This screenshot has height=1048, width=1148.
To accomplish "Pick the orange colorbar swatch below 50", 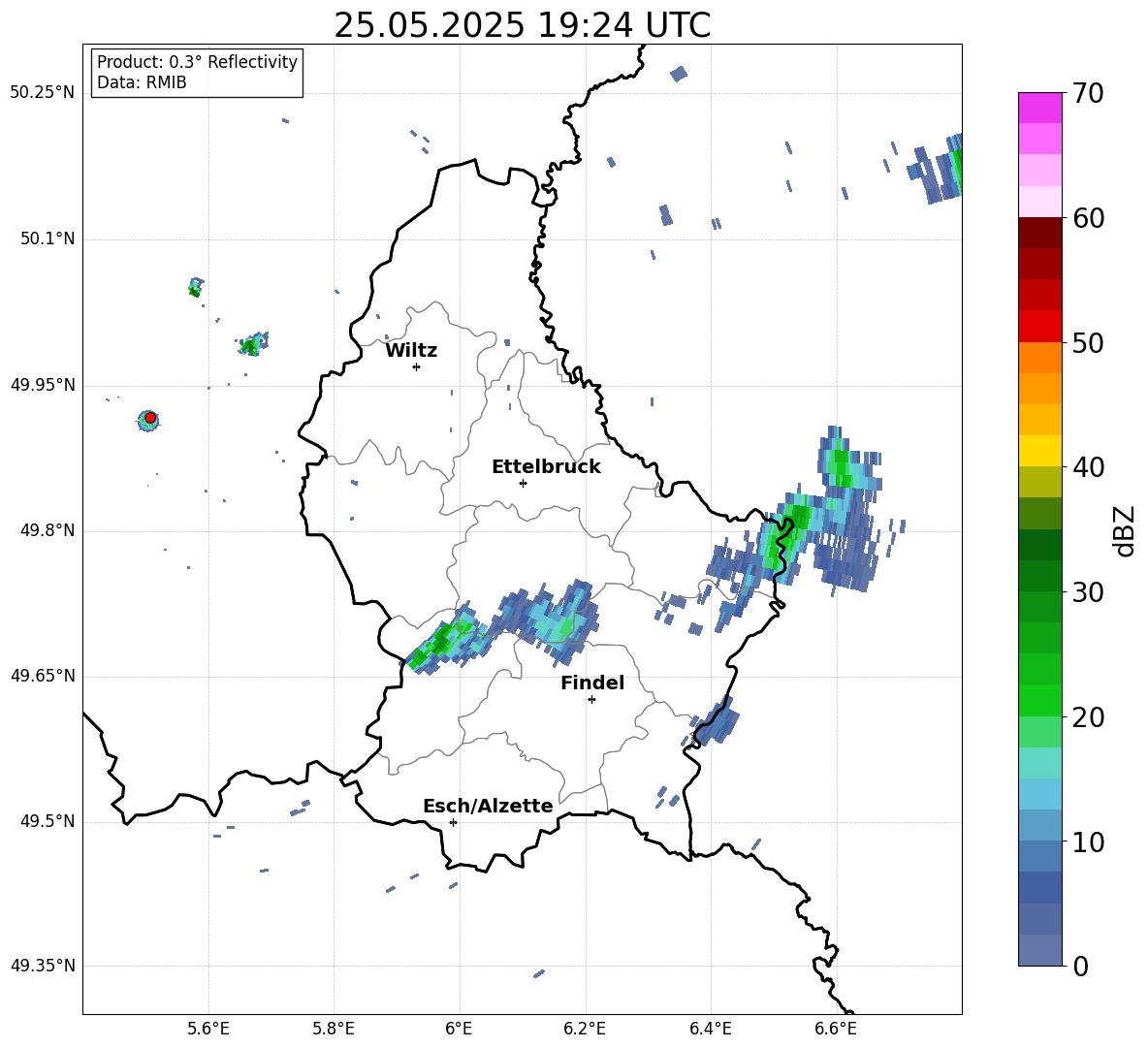I will [x=1039, y=357].
